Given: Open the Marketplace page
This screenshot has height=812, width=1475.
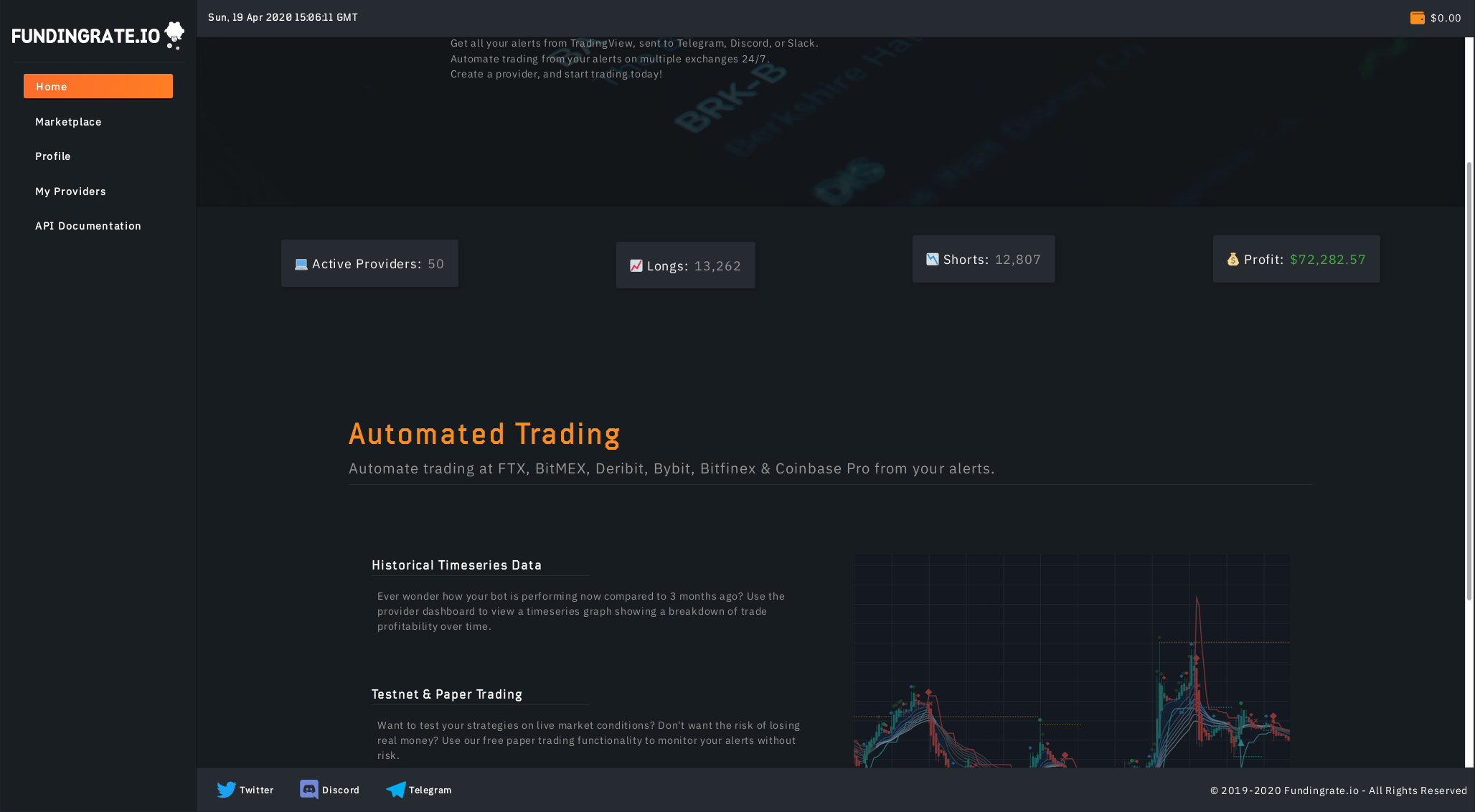Looking at the screenshot, I should pos(68,122).
